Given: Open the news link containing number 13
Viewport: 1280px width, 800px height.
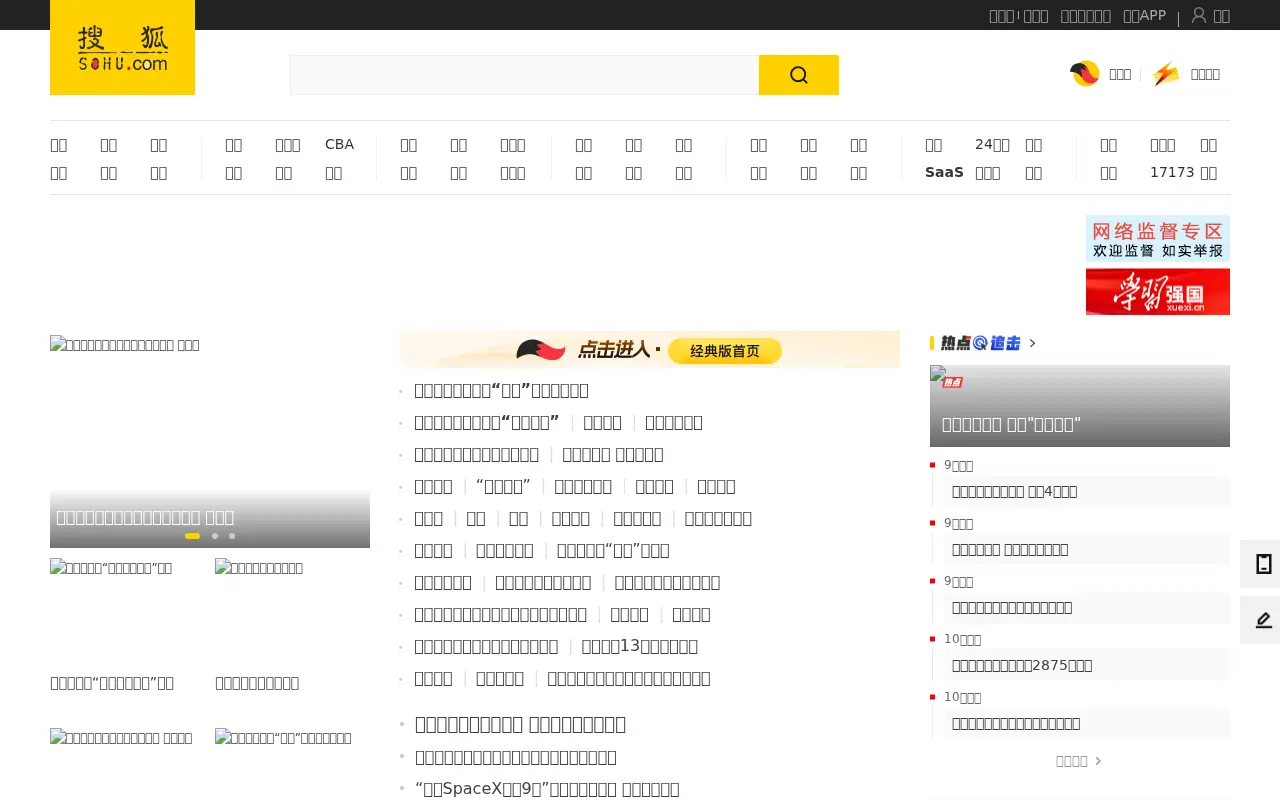Looking at the screenshot, I should tap(639, 646).
